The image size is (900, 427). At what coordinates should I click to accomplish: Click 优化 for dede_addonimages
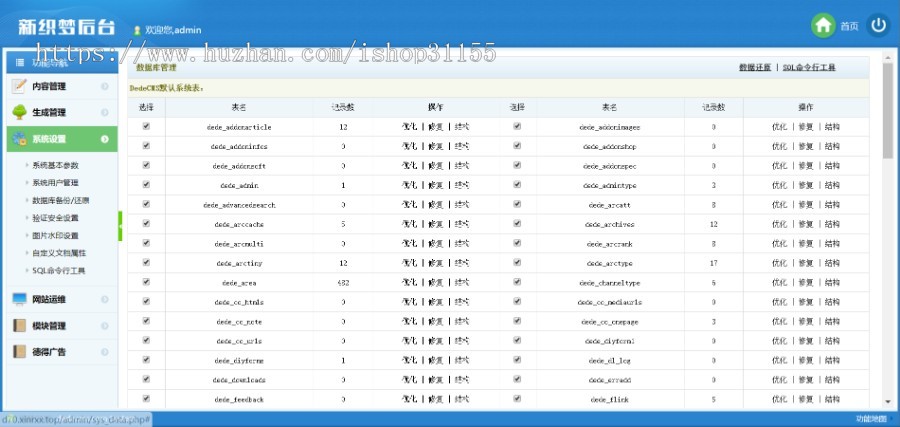tap(779, 127)
